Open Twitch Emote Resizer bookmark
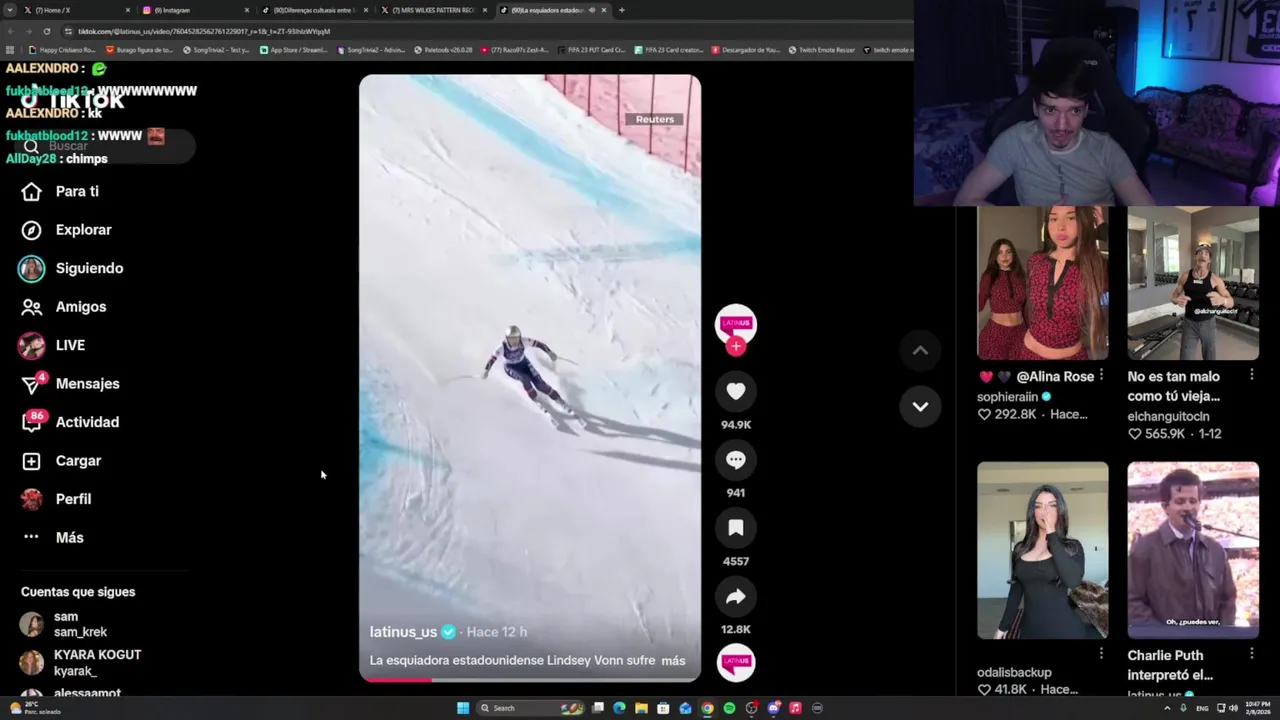This screenshot has height=720, width=1280. click(821, 49)
